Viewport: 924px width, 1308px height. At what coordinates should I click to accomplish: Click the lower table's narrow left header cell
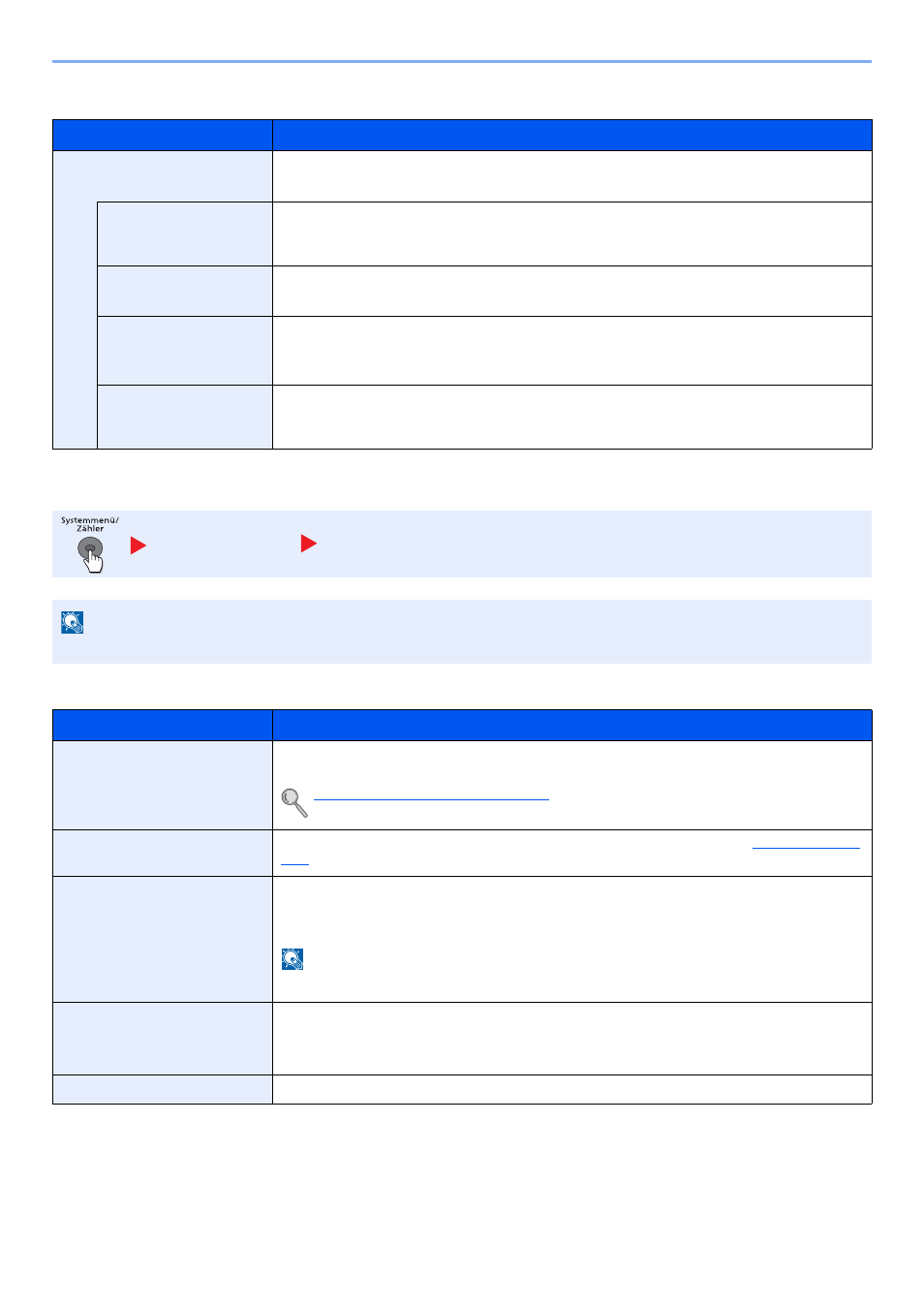[163, 726]
